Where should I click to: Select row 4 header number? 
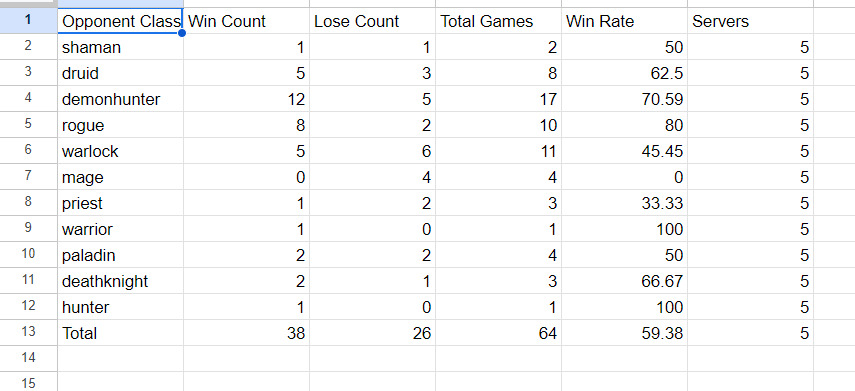pyautogui.click(x=28, y=99)
